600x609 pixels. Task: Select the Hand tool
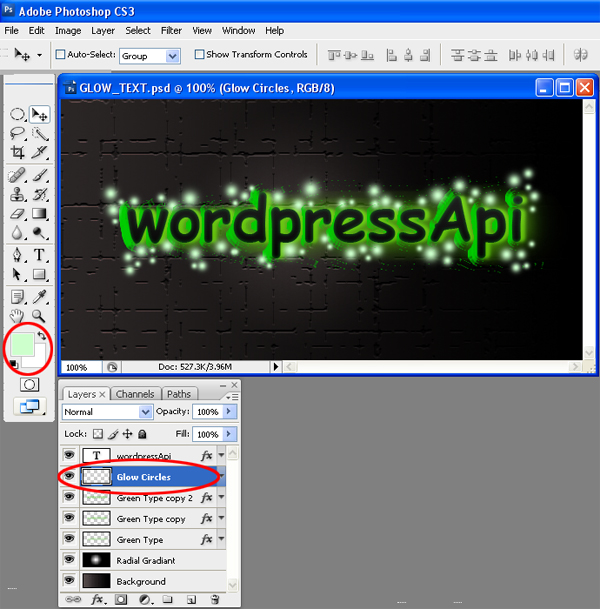coord(17,316)
